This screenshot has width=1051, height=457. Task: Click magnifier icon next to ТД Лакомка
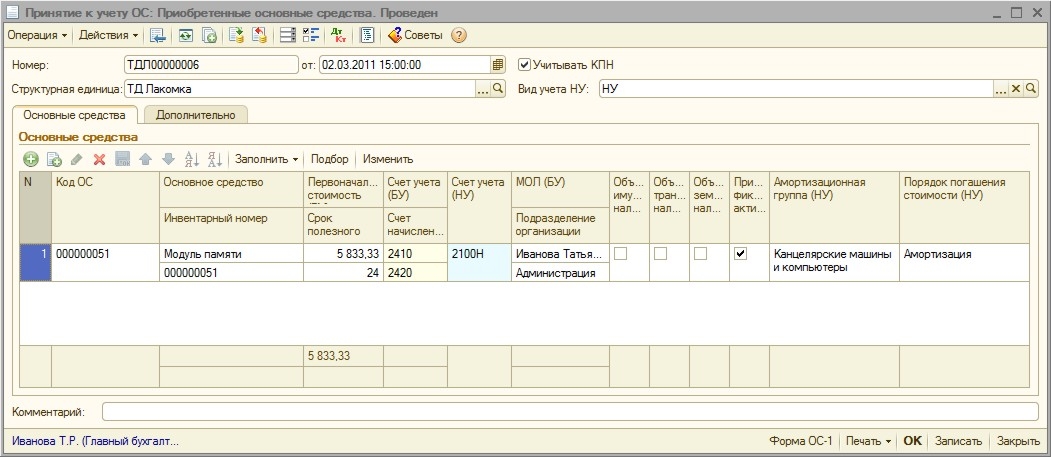500,89
